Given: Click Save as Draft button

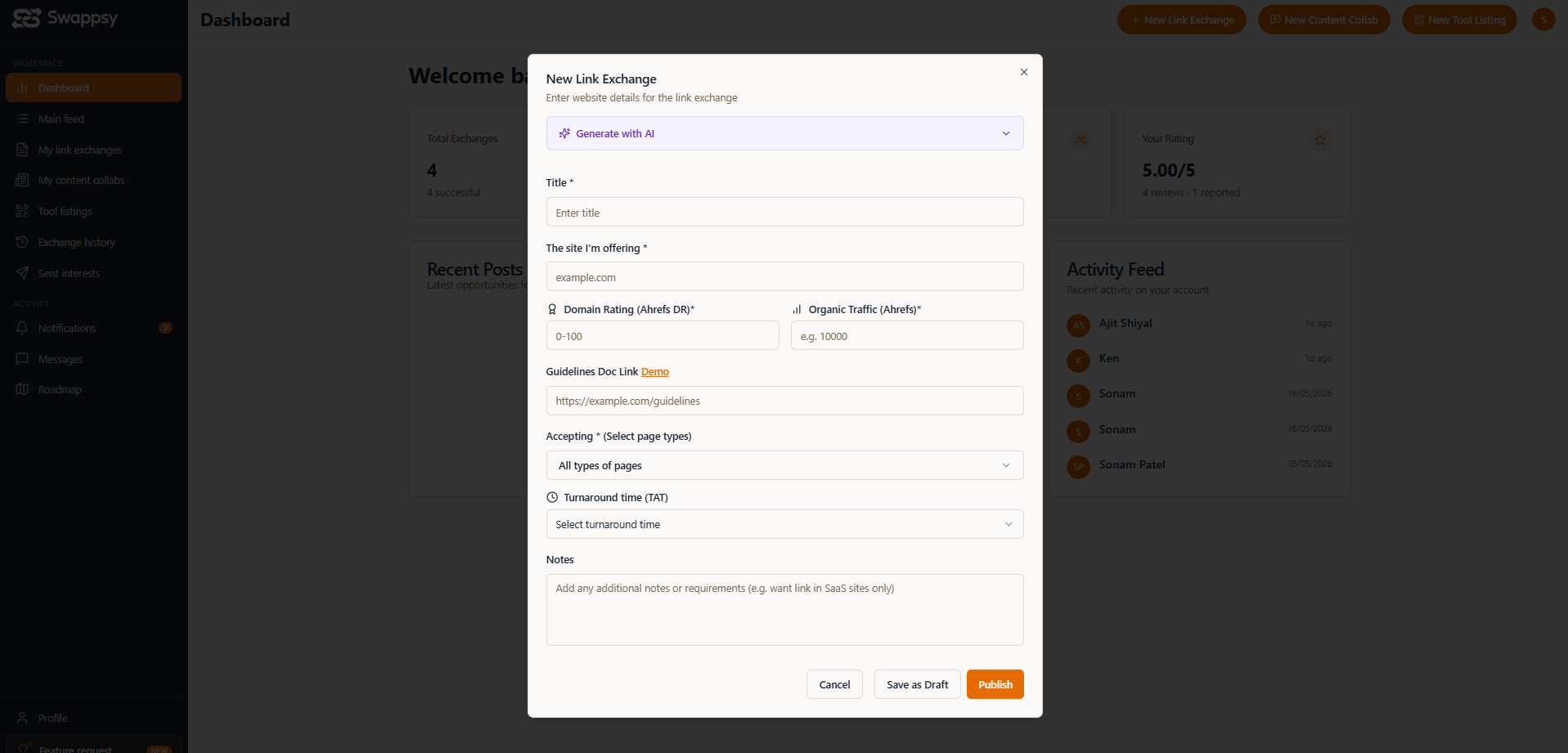Looking at the screenshot, I should (x=917, y=684).
